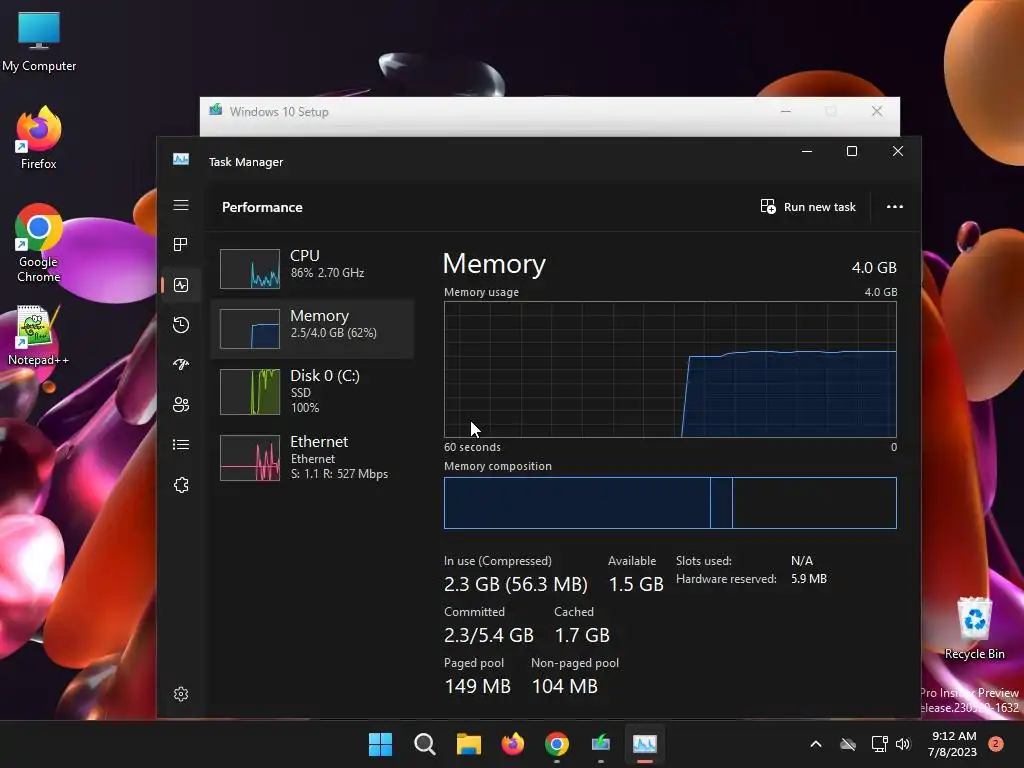Switch to Windows 10 Setup taskbar icon
1024x768 pixels.
click(600, 744)
